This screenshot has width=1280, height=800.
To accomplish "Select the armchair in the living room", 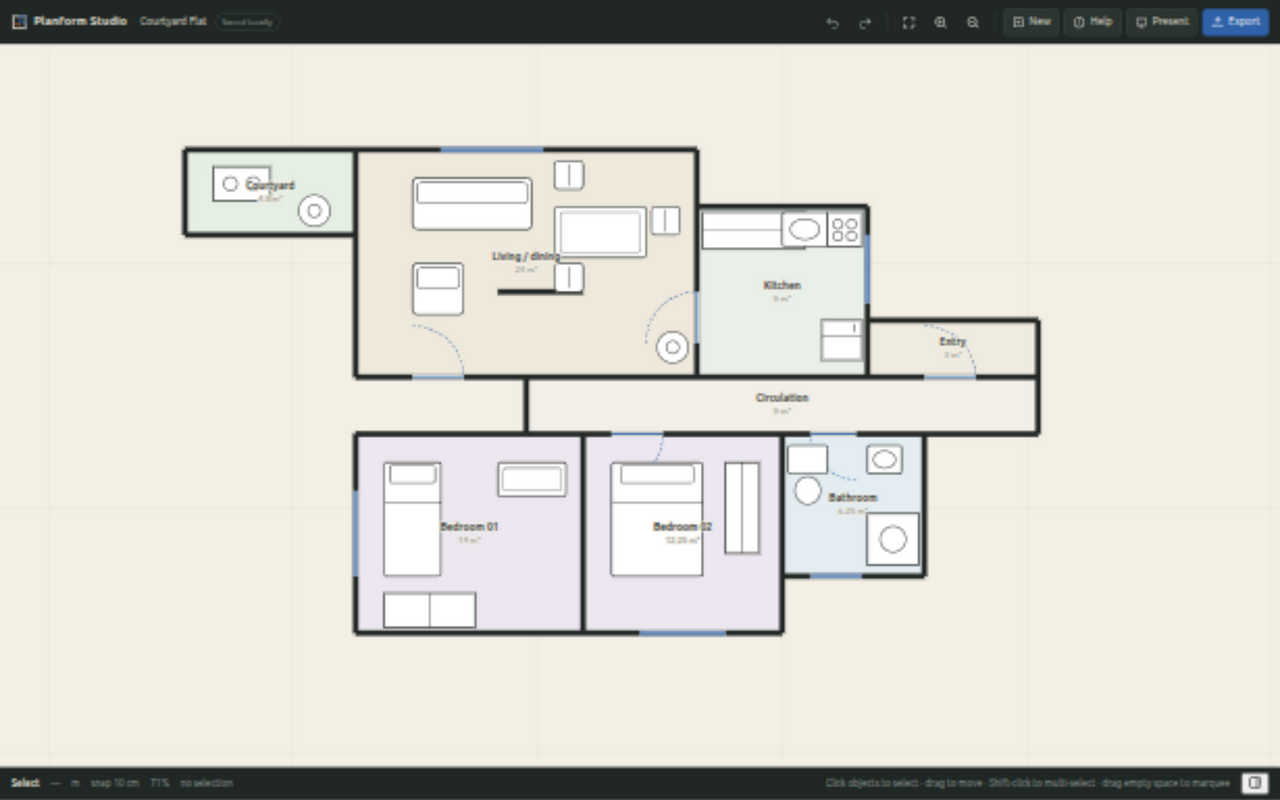I will point(438,289).
